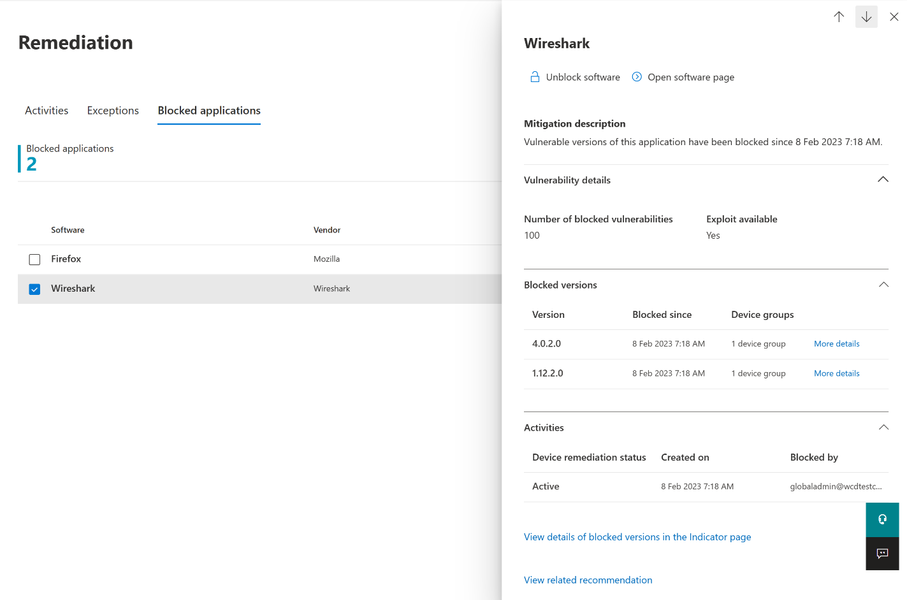Click the blocked vulnerabilities count 100

click(532, 235)
